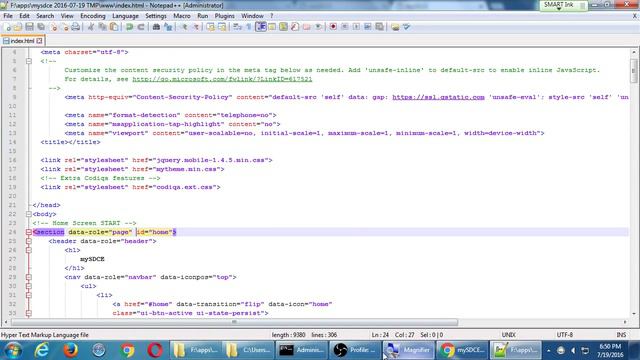Launch Opera from the taskbar

(x=155, y=350)
